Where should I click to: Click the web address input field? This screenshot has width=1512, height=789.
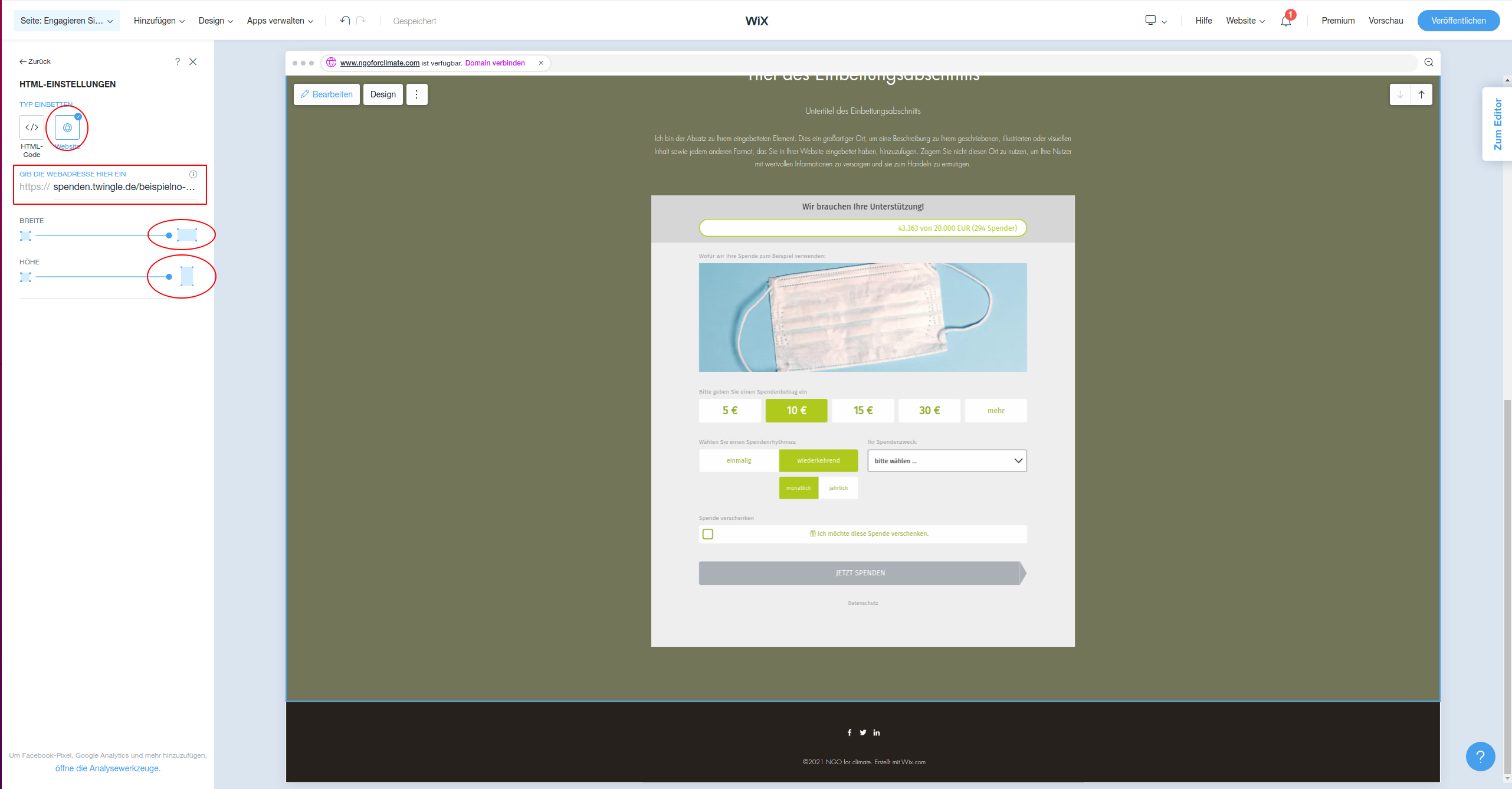click(124, 186)
